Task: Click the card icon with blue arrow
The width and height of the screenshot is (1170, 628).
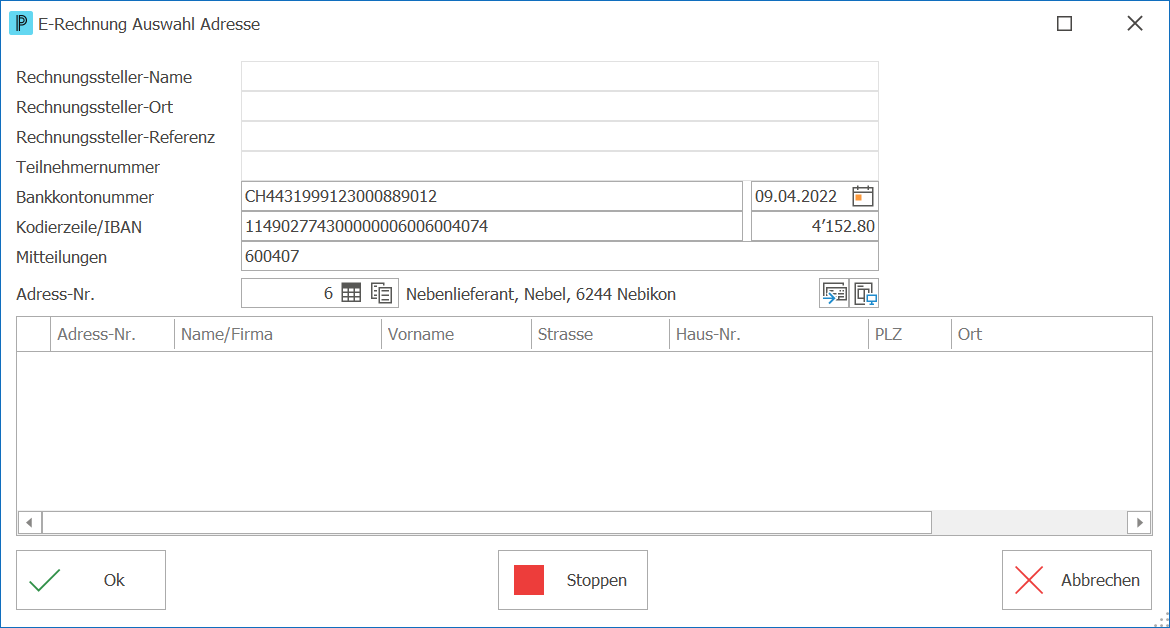Action: pos(834,293)
